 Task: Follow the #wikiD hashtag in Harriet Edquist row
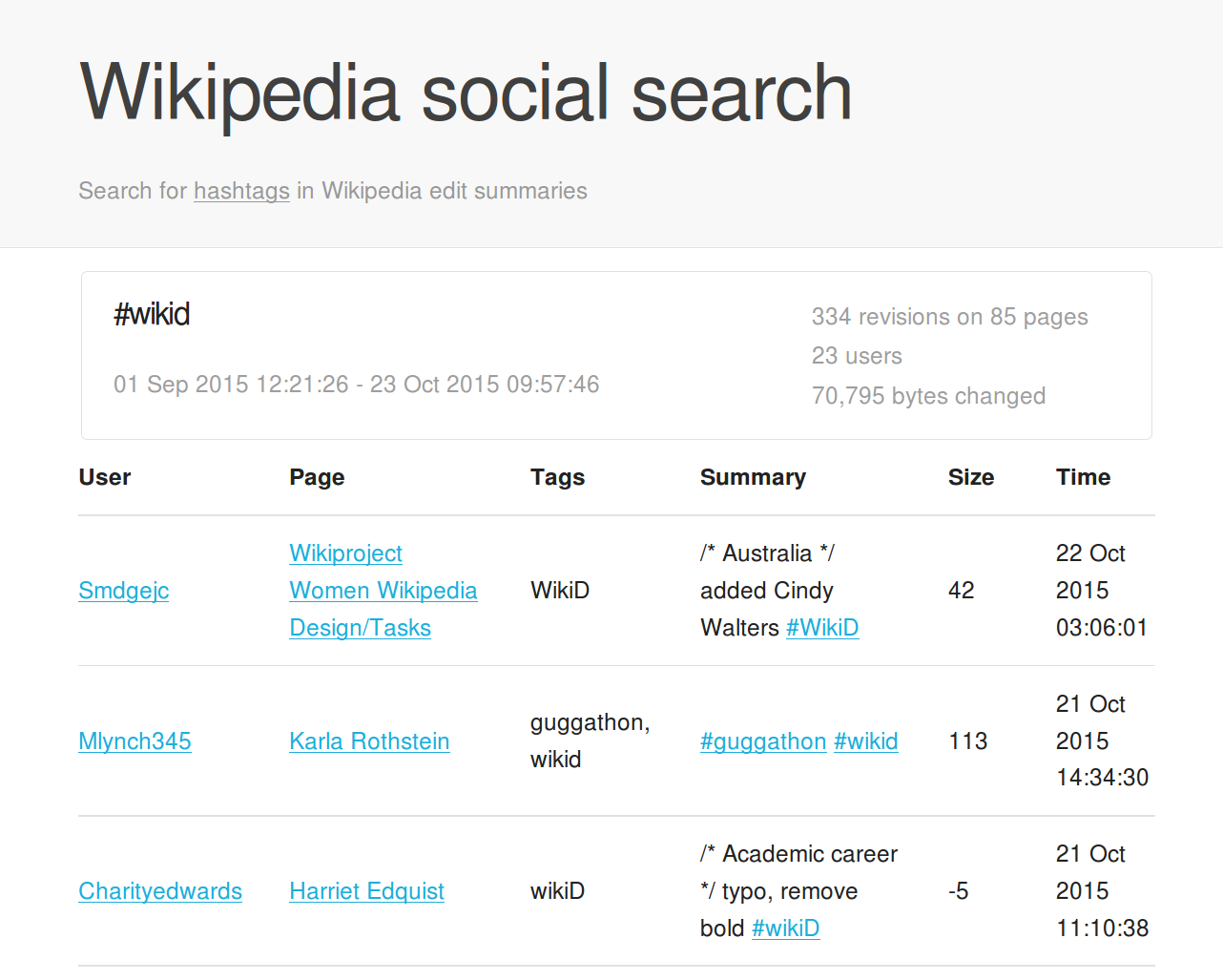(785, 928)
